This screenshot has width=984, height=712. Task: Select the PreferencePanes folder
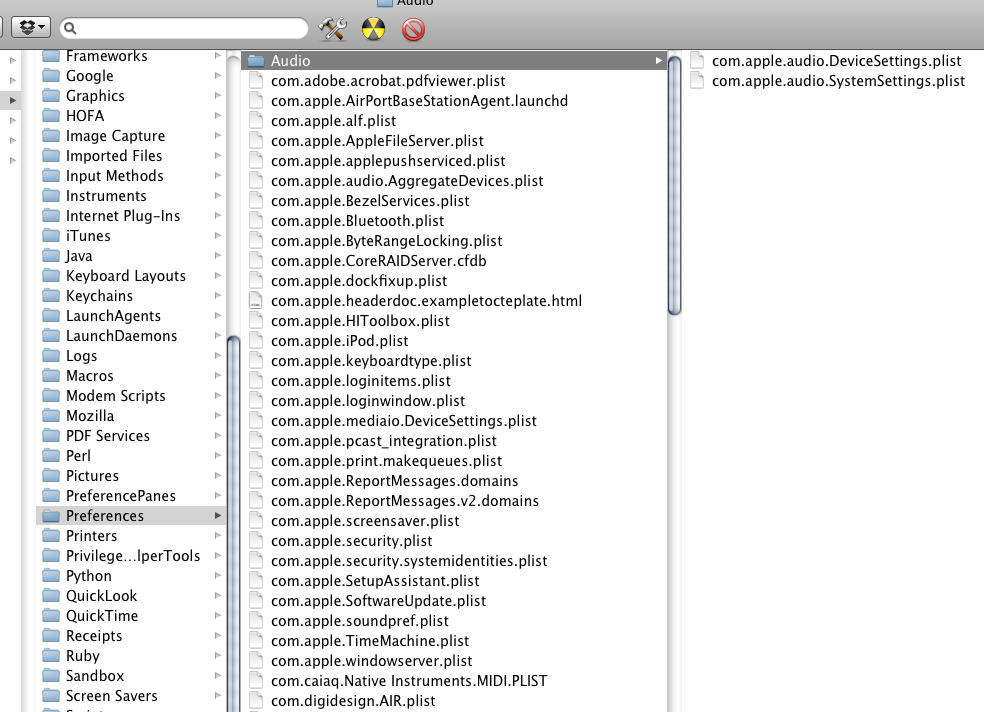[131, 496]
